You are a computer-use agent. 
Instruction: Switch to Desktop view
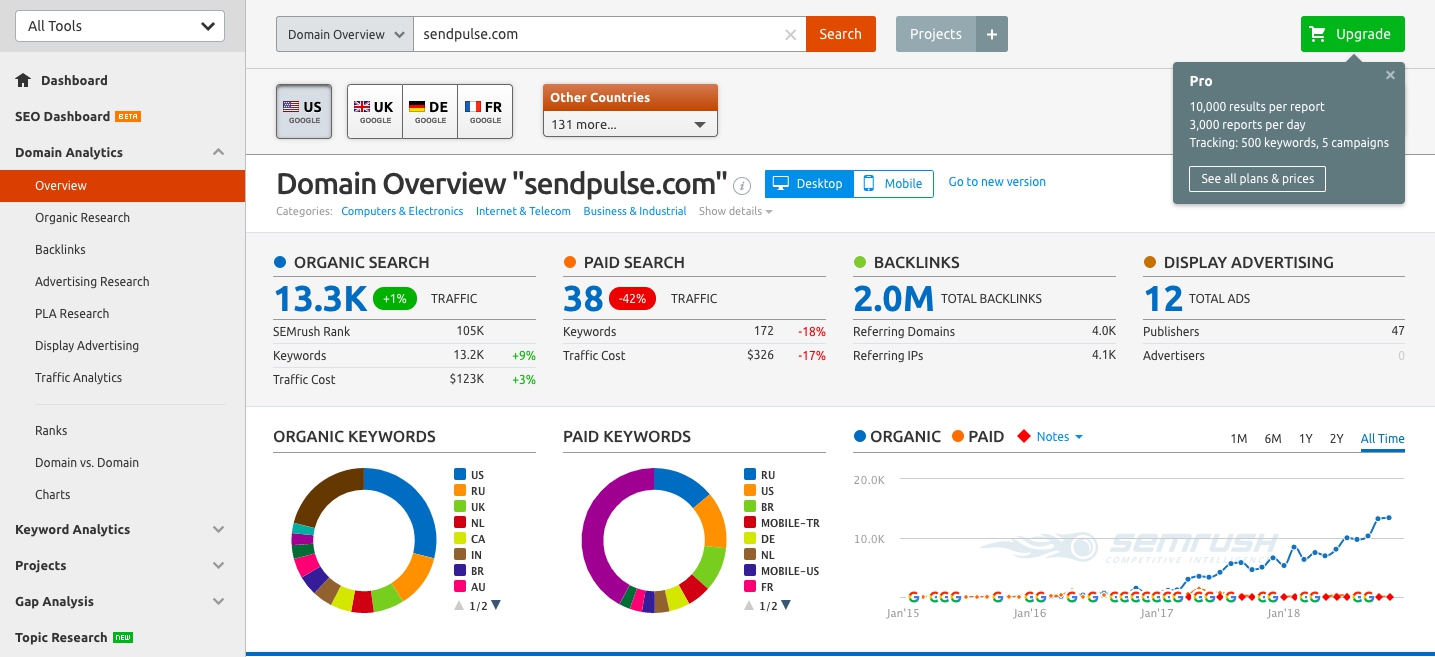point(809,184)
